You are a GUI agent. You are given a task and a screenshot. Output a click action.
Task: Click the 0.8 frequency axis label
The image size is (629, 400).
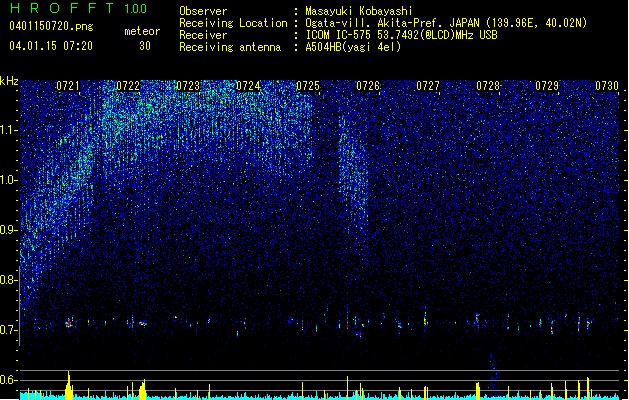[x=9, y=280]
